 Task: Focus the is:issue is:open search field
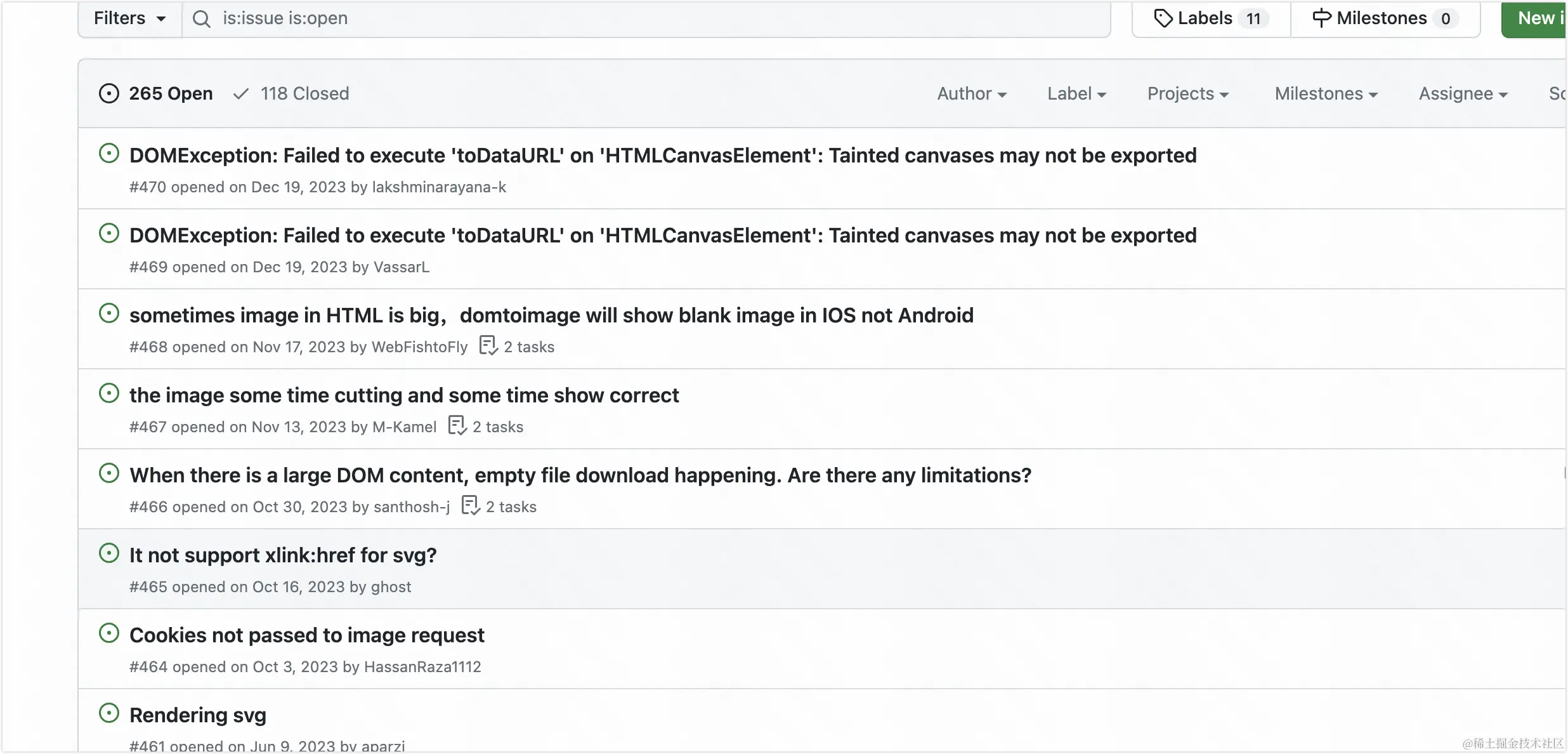634,18
